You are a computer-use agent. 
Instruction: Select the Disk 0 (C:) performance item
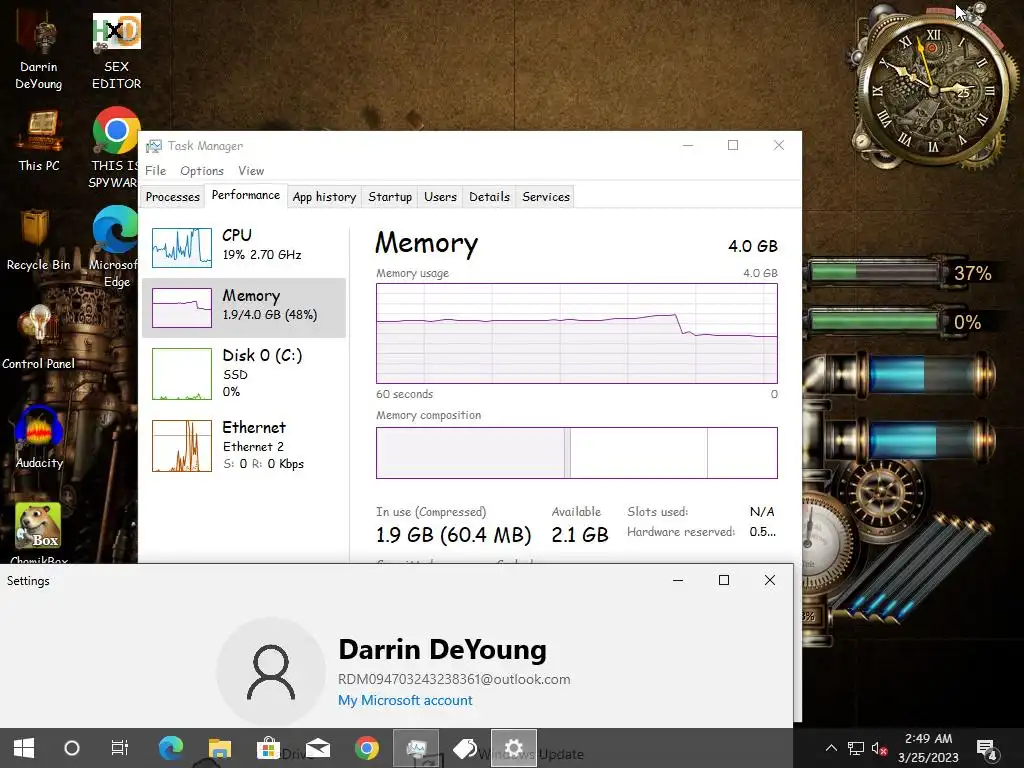tap(244, 374)
